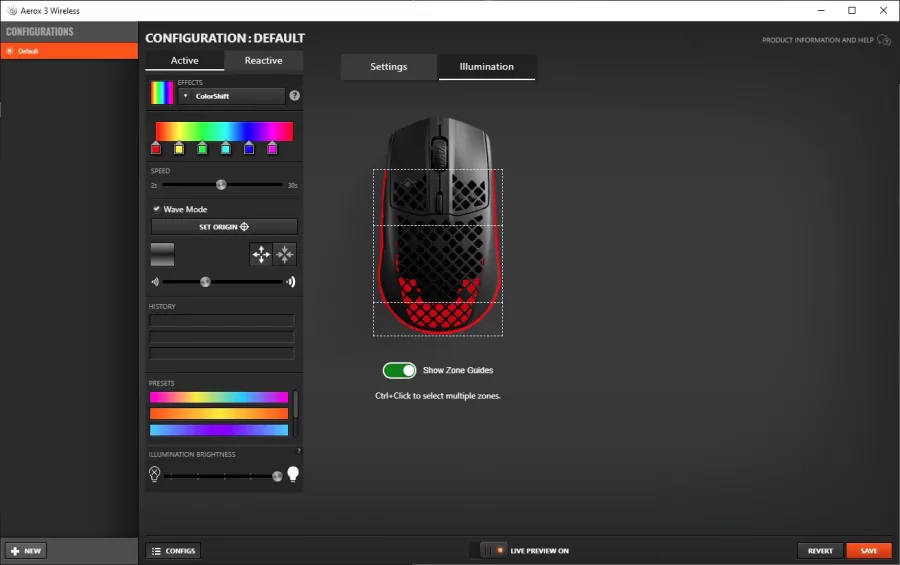Image resolution: width=900 pixels, height=565 pixels.
Task: Expand the ColorShift effects dropdown
Action: click(x=232, y=96)
